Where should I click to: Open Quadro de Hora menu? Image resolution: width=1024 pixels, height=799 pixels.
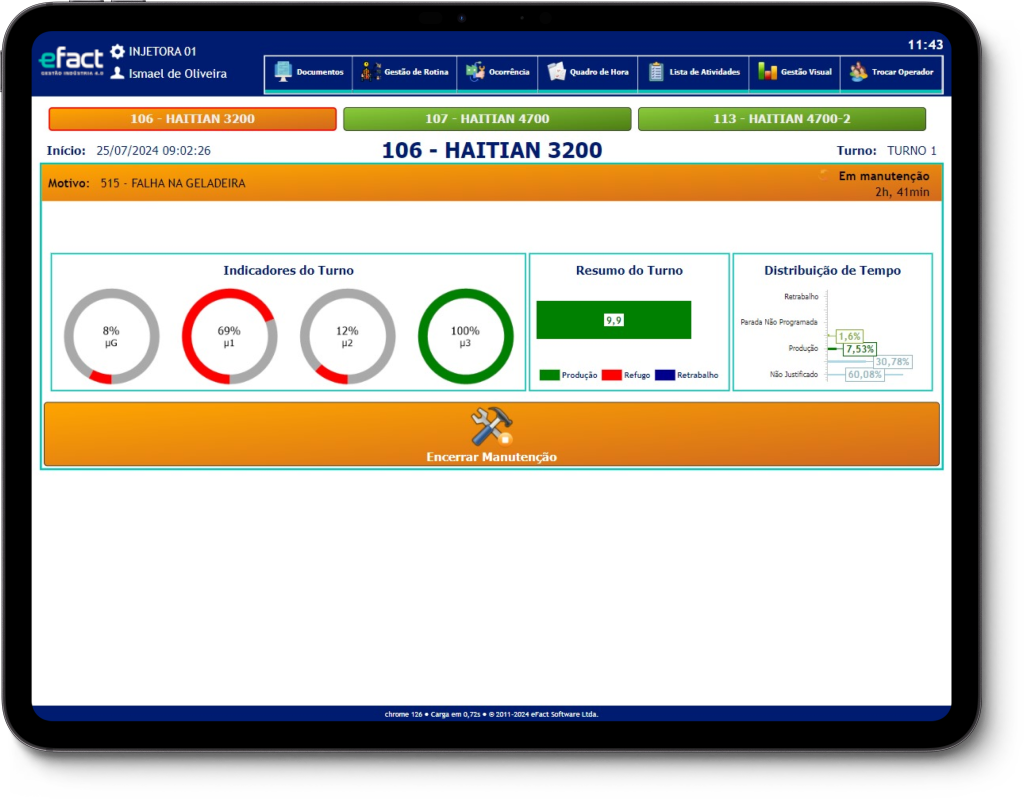588,73
